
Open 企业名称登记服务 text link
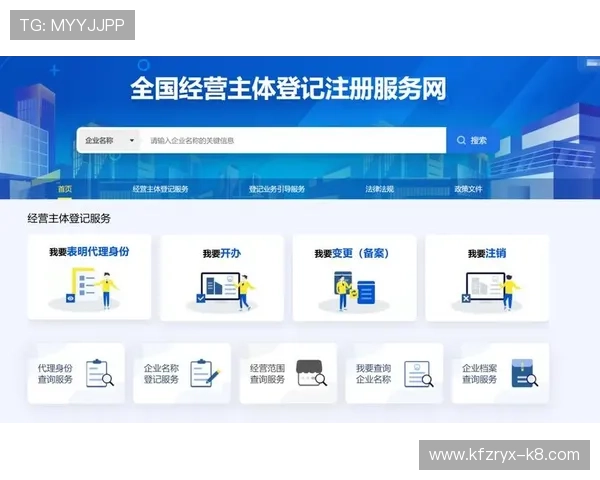[161, 374]
